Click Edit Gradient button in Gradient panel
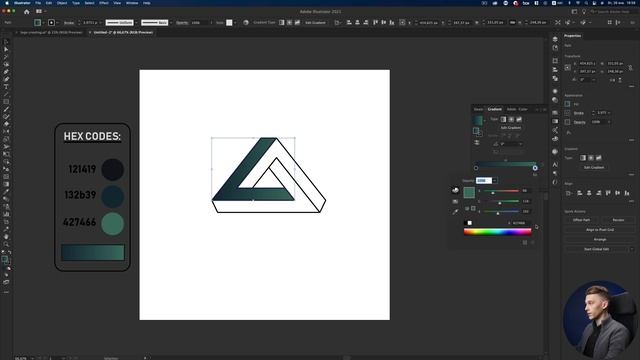Viewport: 640px width, 360px height. (511, 128)
